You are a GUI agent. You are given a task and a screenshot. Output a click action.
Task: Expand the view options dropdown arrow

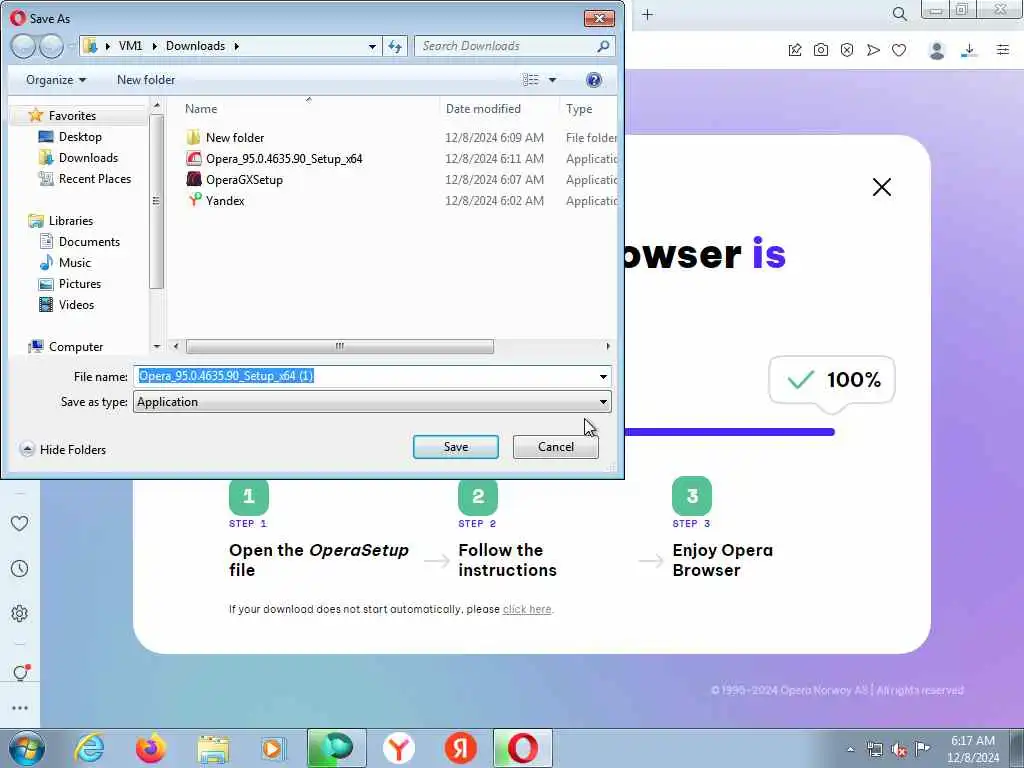tap(552, 80)
